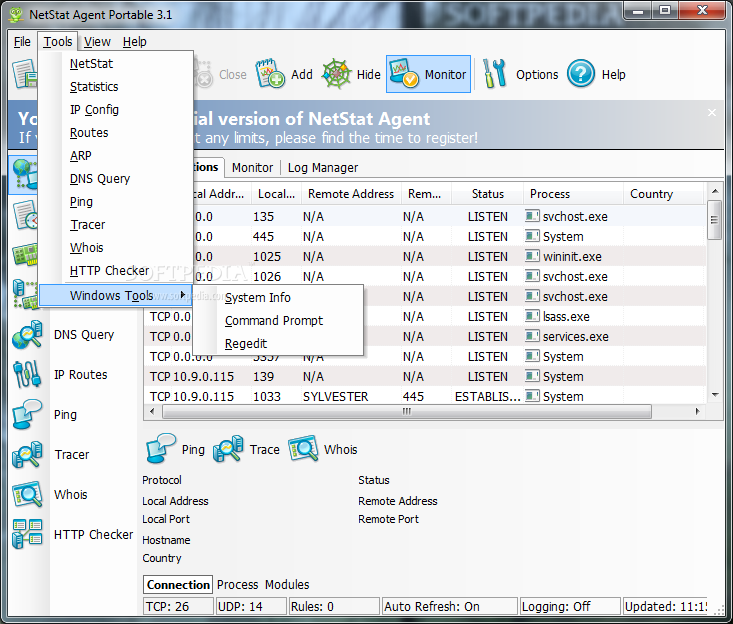Select the TCP 10.9.0.115 port 139 row
Screen dimensions: 733x624
pos(425,376)
